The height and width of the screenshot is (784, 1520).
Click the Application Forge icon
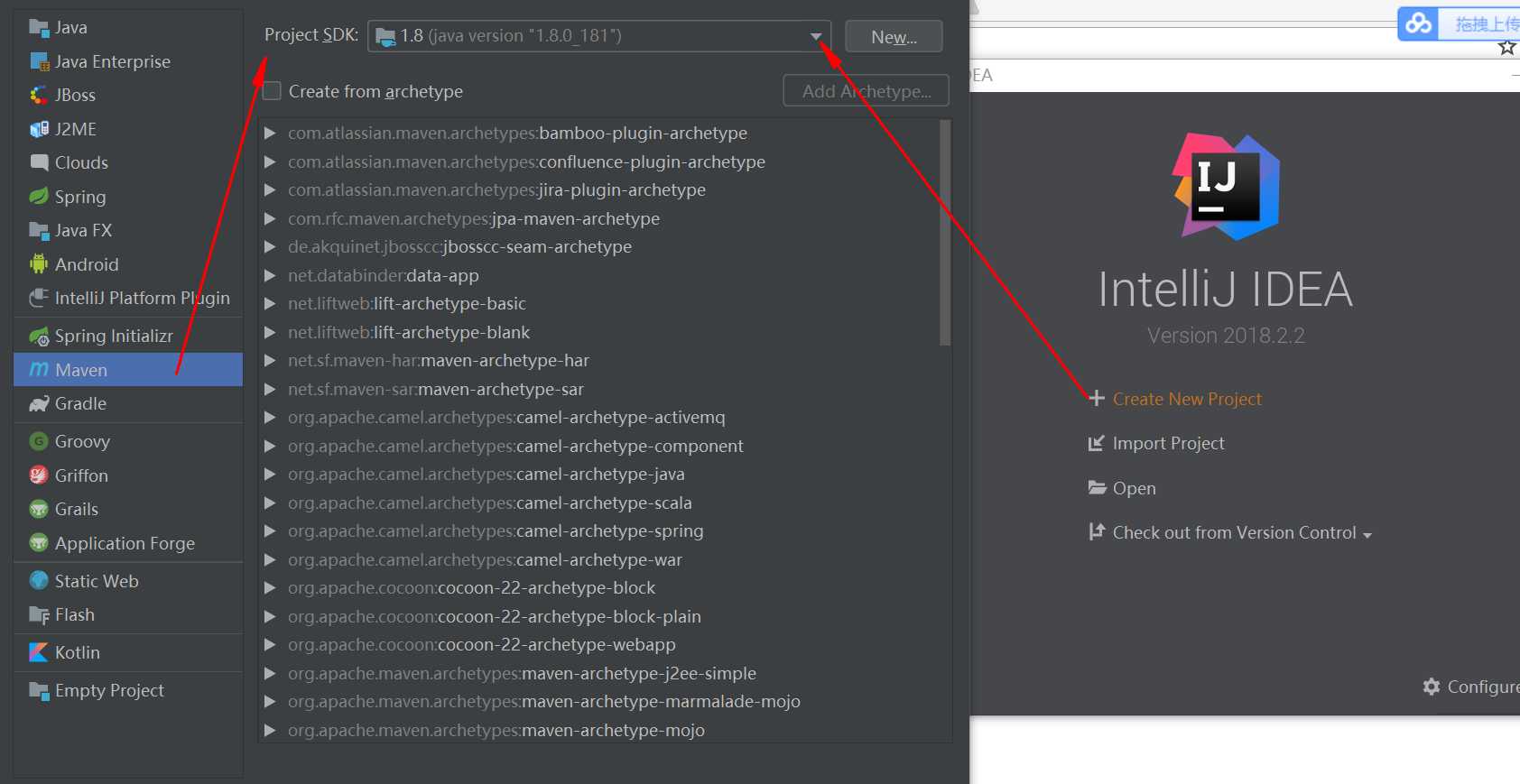pyautogui.click(x=39, y=543)
